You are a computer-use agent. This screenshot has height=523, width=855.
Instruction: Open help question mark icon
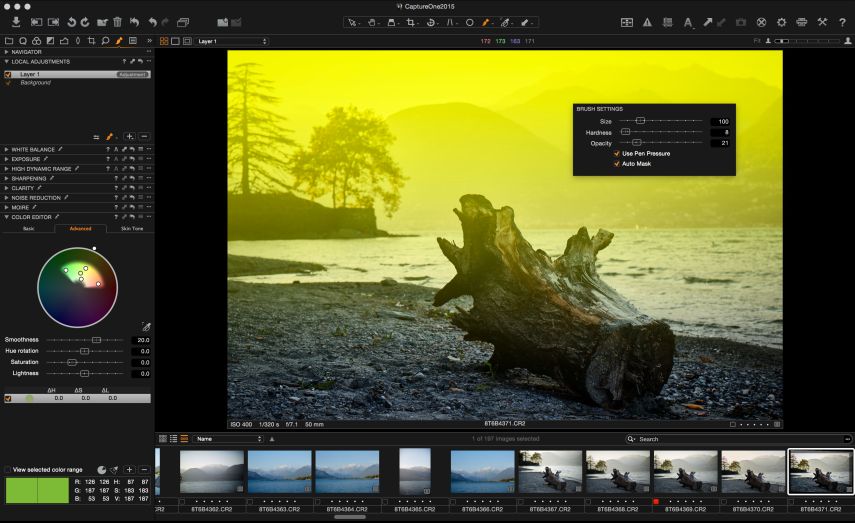842,22
